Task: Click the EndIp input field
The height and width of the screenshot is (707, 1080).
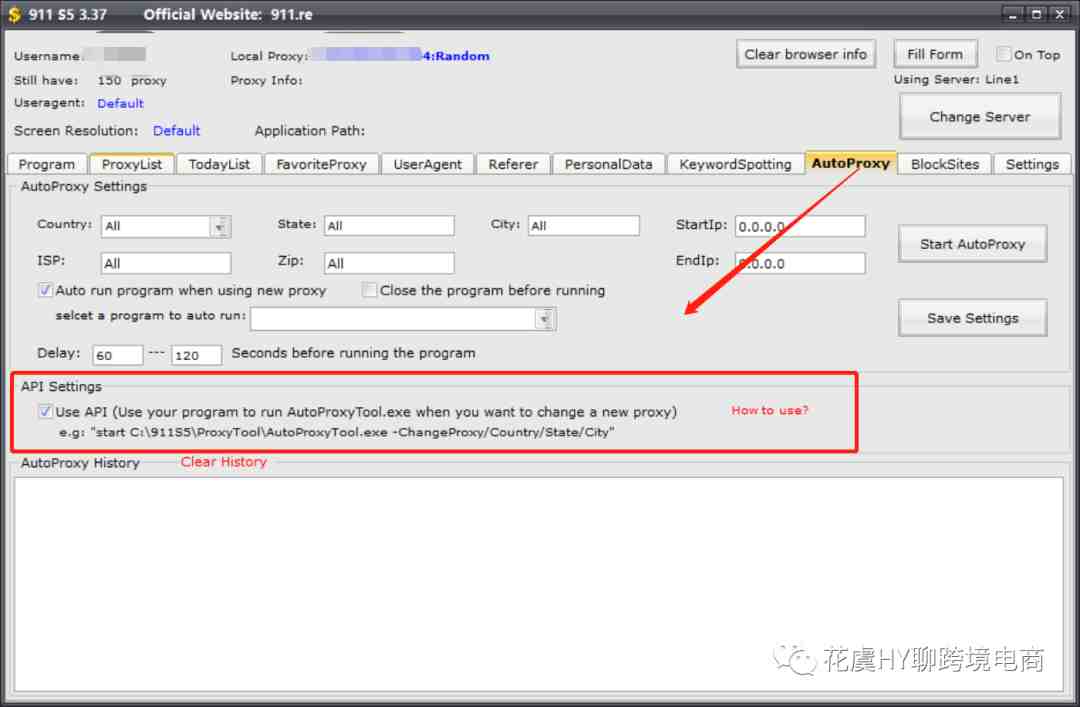Action: point(800,263)
